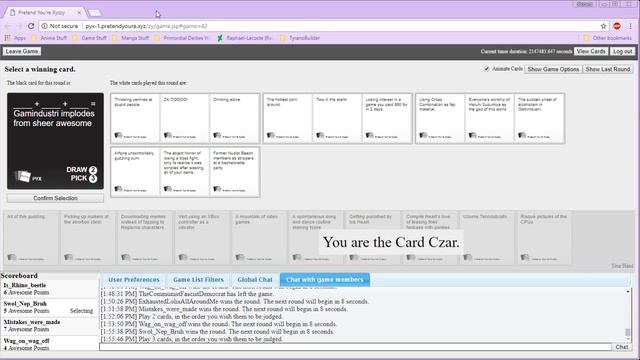Click Mistakes_were_made in the scoreboard

pos(32,322)
